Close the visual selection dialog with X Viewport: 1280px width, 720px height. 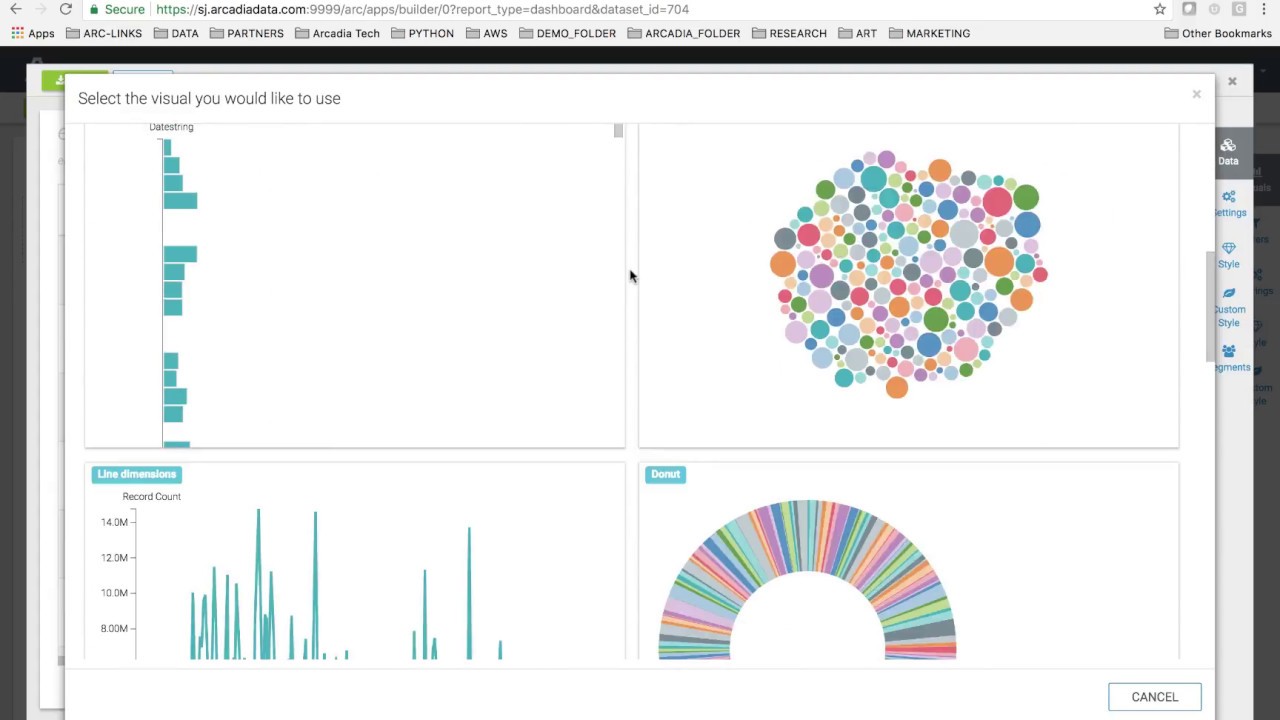(1196, 94)
